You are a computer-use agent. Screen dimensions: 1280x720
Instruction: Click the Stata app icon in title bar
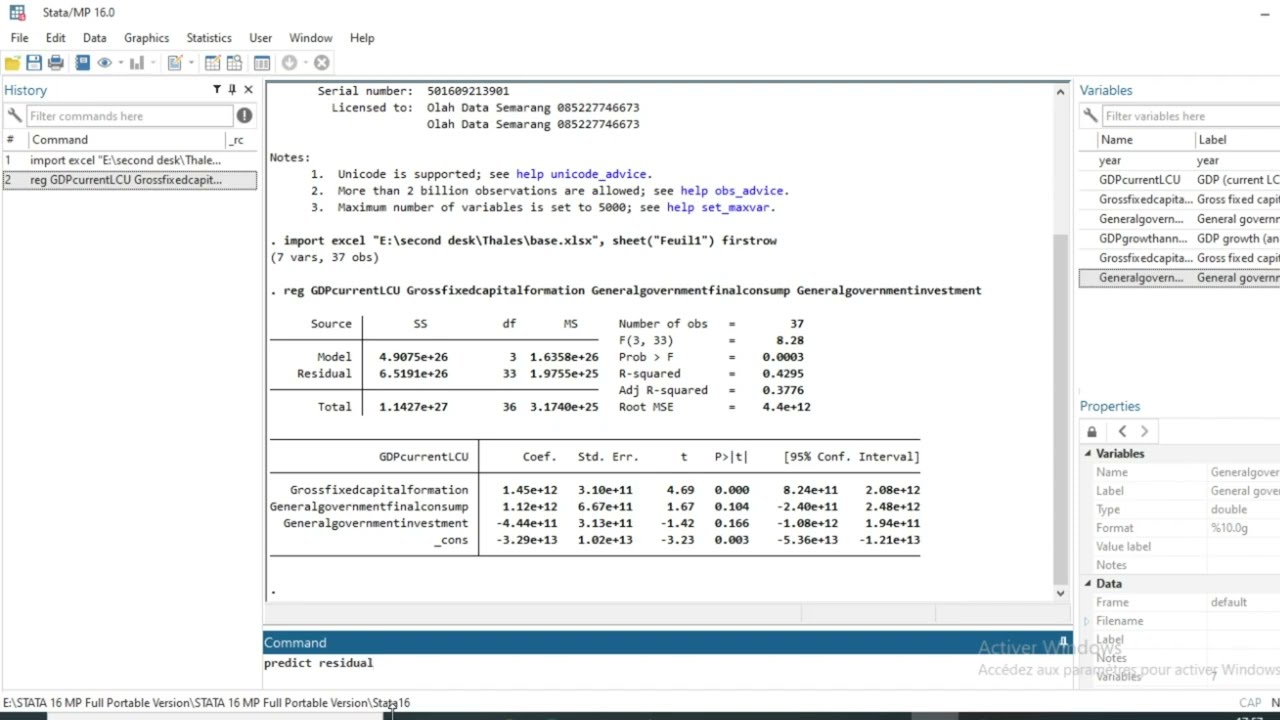click(17, 12)
